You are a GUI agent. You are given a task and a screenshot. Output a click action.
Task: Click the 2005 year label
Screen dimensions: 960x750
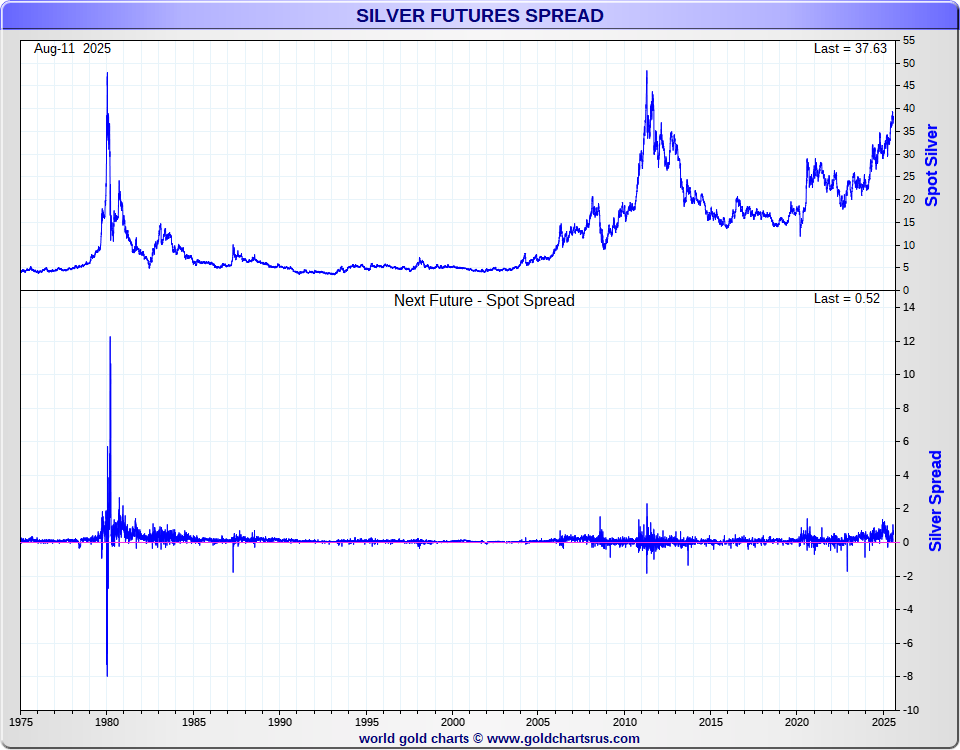click(x=538, y=722)
